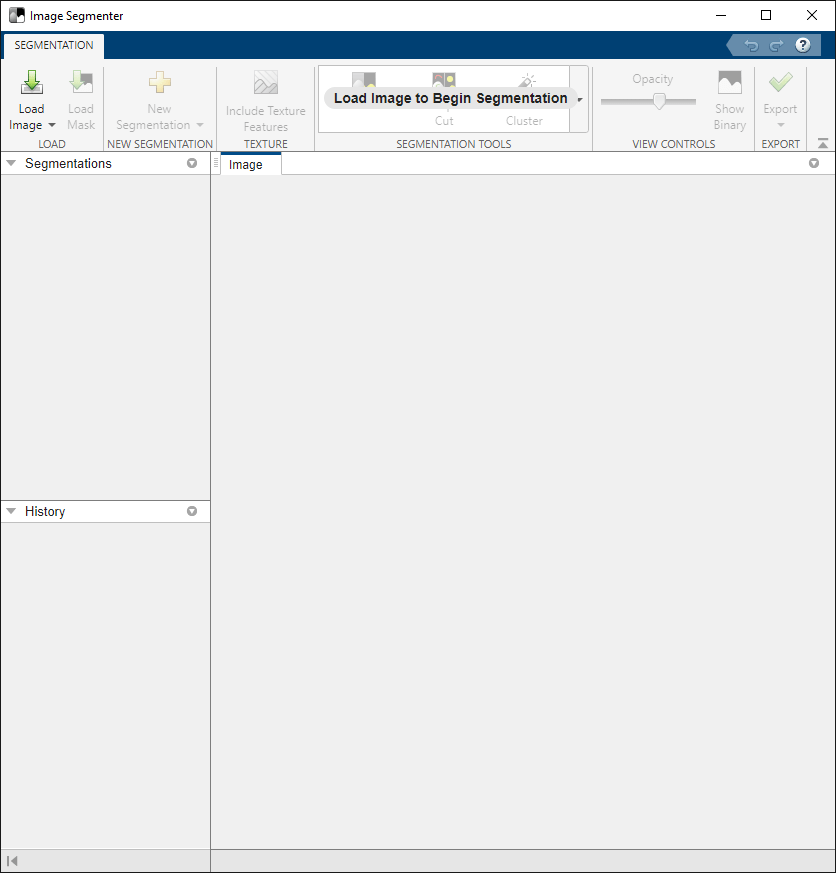Click the Load Mask button
The height and width of the screenshot is (873, 836).
(81, 100)
